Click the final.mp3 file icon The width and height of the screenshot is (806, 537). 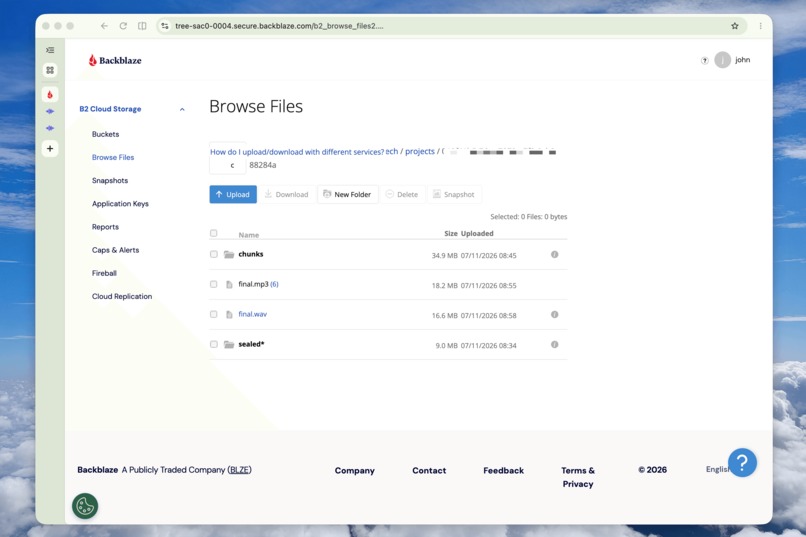pyautogui.click(x=229, y=284)
